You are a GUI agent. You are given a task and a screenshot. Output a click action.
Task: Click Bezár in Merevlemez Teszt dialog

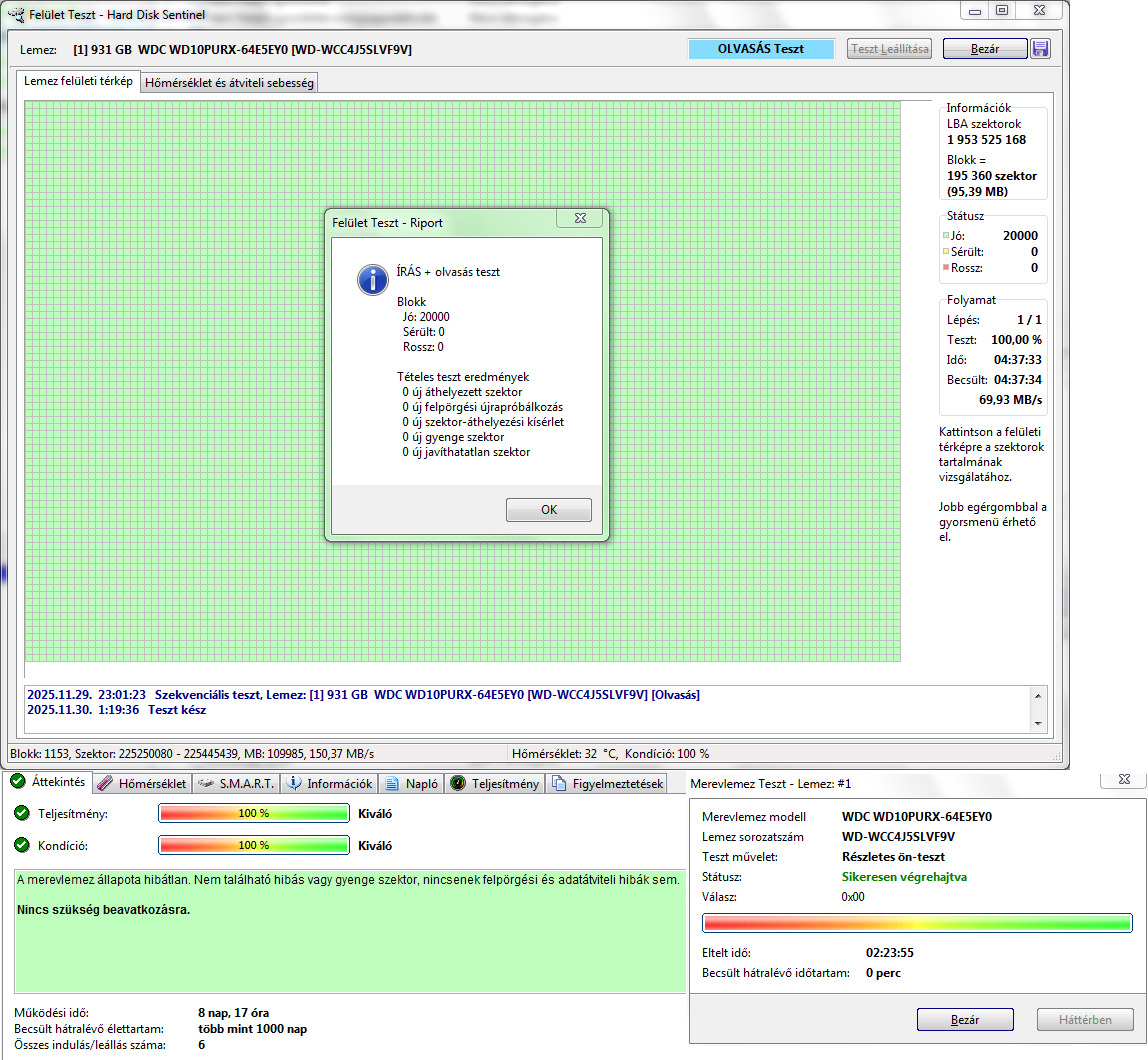click(965, 1020)
